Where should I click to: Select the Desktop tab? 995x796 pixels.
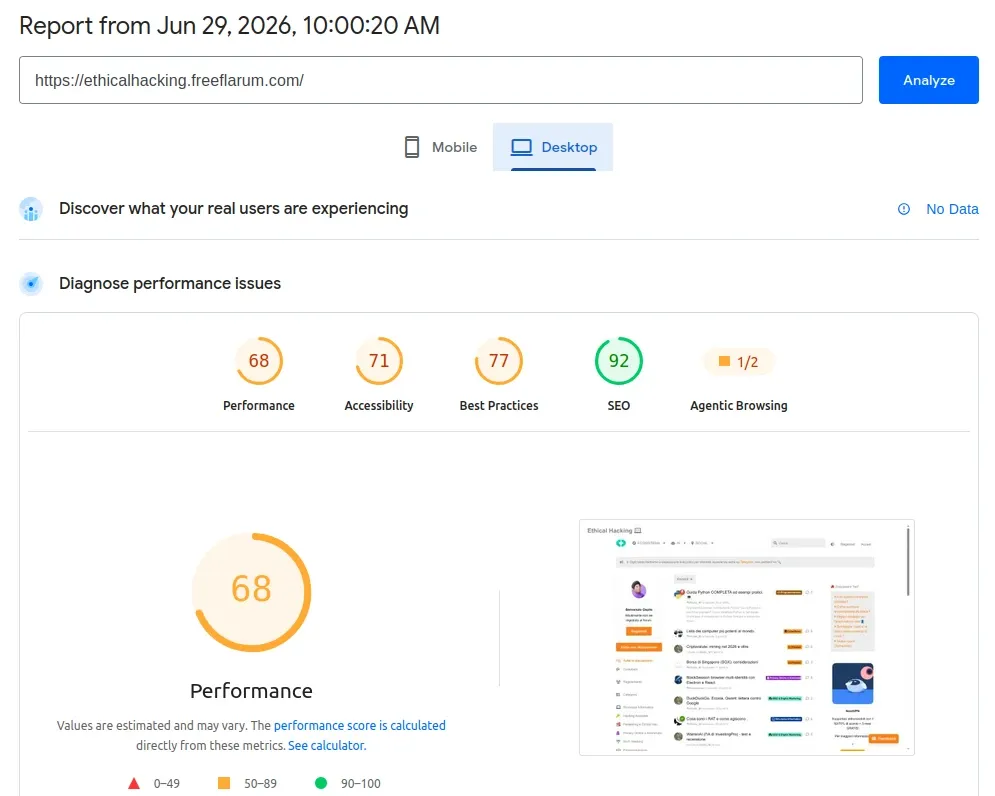[553, 147]
